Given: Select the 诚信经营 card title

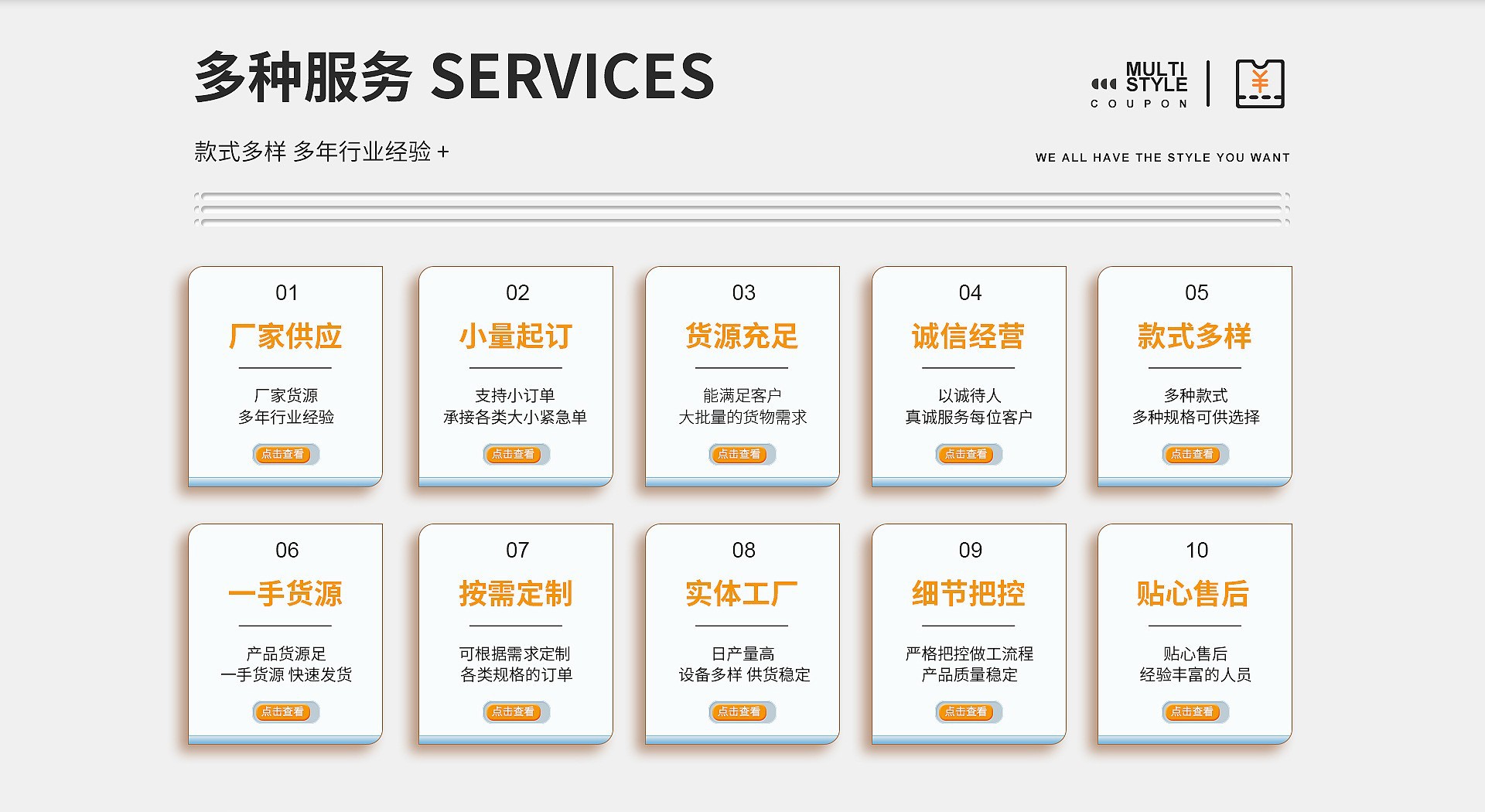Looking at the screenshot, I should (968, 336).
